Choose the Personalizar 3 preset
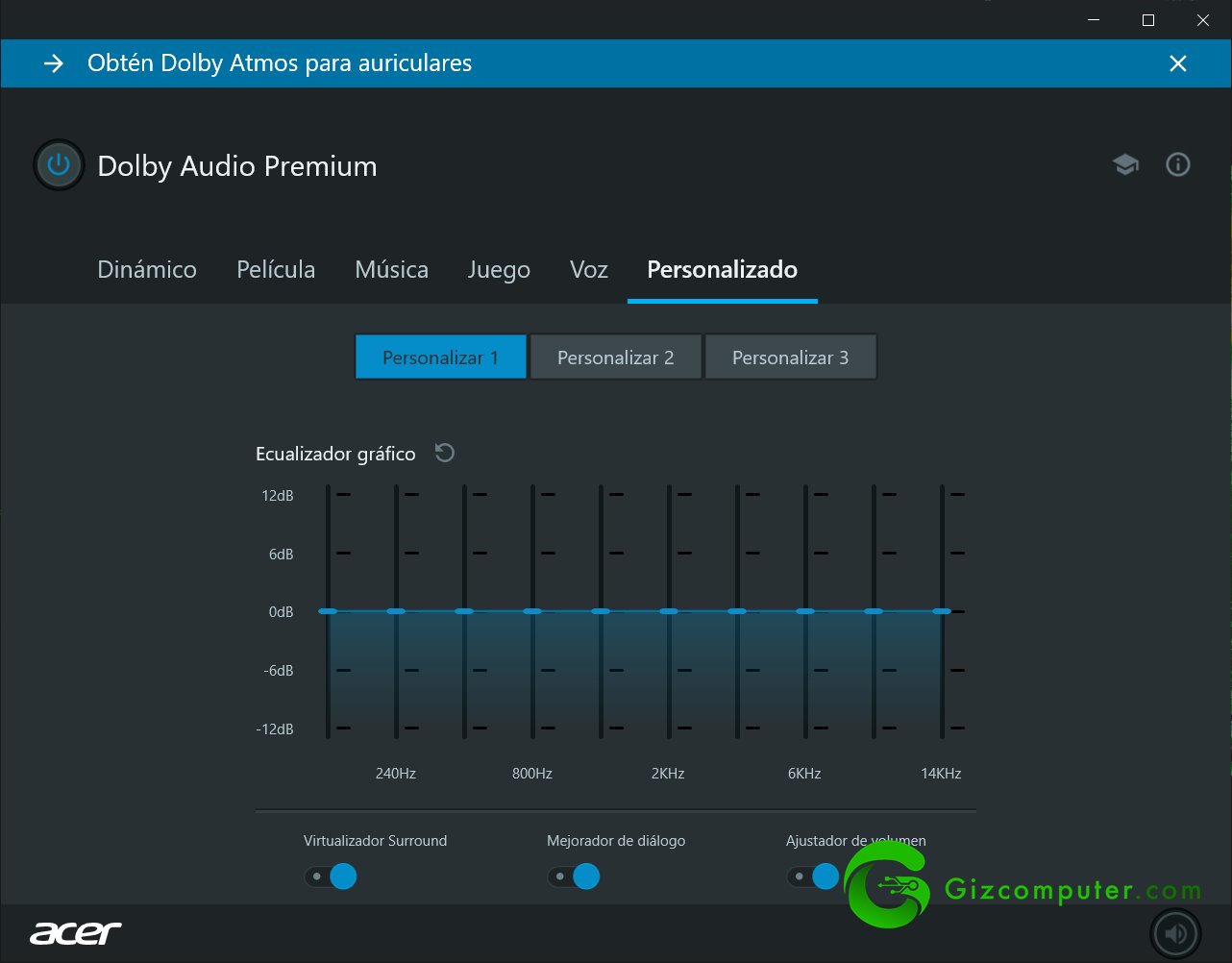This screenshot has height=963, width=1232. (x=791, y=357)
